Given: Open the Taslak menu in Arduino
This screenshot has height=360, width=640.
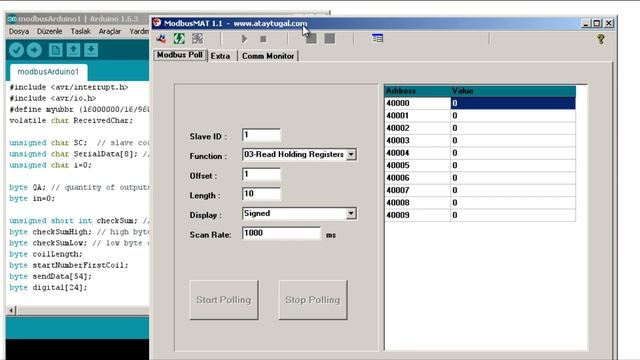Looking at the screenshot, I should [80, 31].
